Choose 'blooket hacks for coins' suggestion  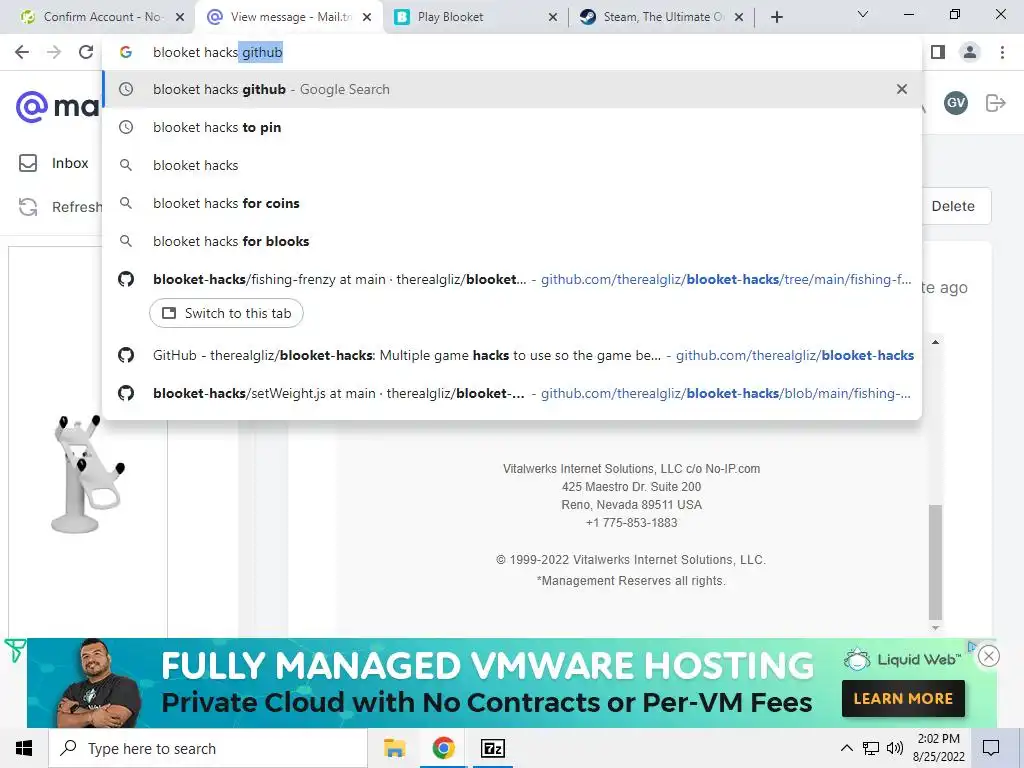(x=512, y=203)
